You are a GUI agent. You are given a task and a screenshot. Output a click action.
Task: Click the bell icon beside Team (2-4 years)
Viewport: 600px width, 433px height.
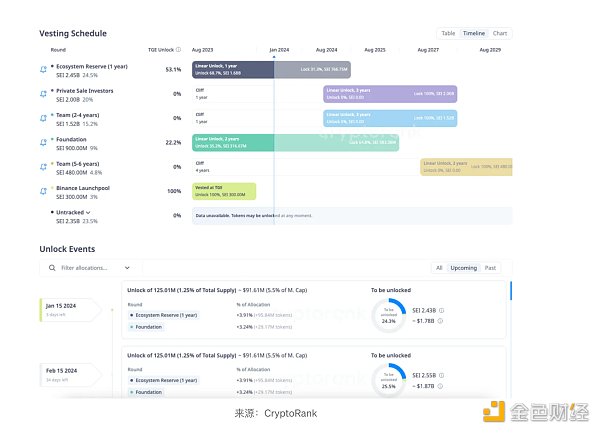43,119
